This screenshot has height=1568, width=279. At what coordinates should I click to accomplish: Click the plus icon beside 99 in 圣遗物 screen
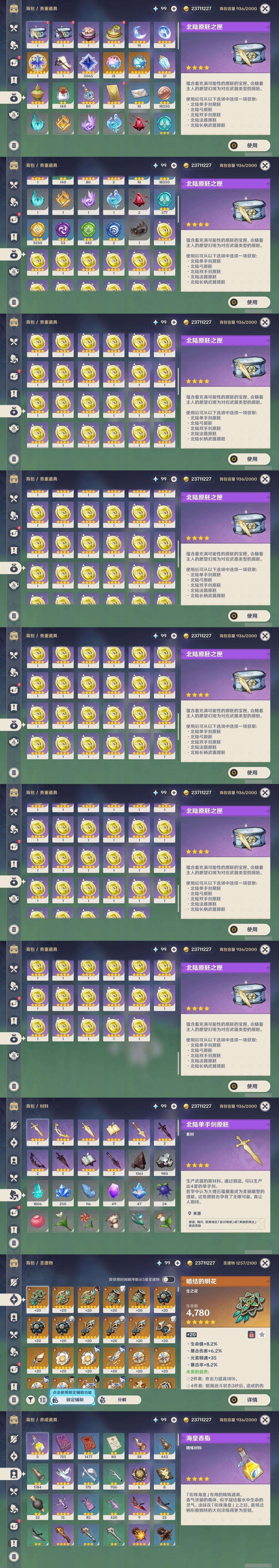click(x=177, y=1262)
